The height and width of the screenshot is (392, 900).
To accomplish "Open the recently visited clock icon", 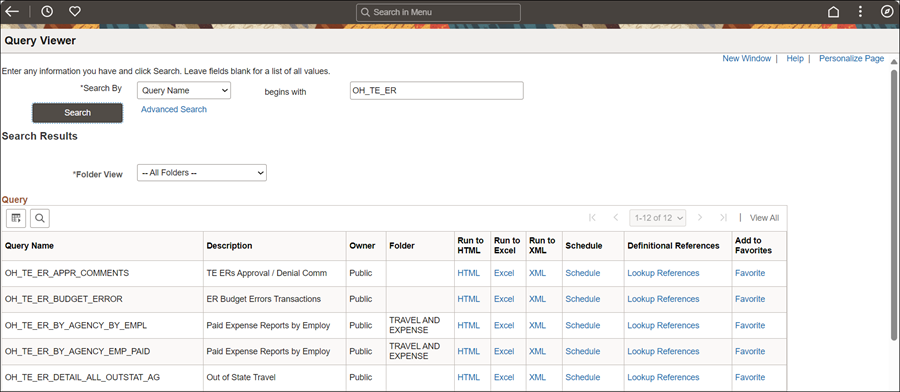I will pyautogui.click(x=47, y=11).
